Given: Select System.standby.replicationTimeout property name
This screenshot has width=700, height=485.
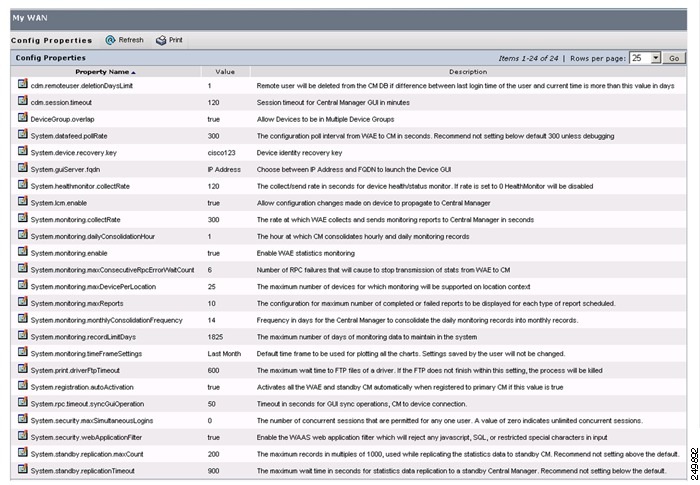Looking at the screenshot, I should pyautogui.click(x=83, y=471).
